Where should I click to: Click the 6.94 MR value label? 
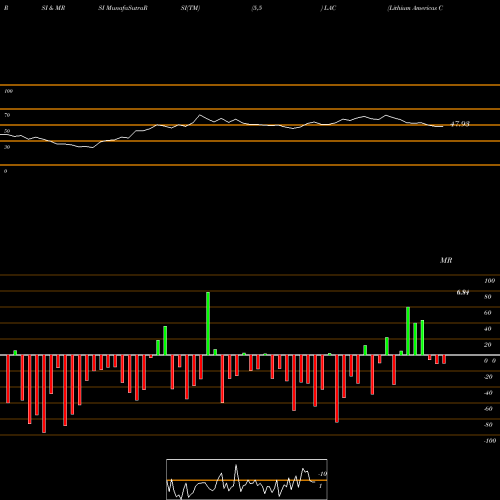[463, 293]
